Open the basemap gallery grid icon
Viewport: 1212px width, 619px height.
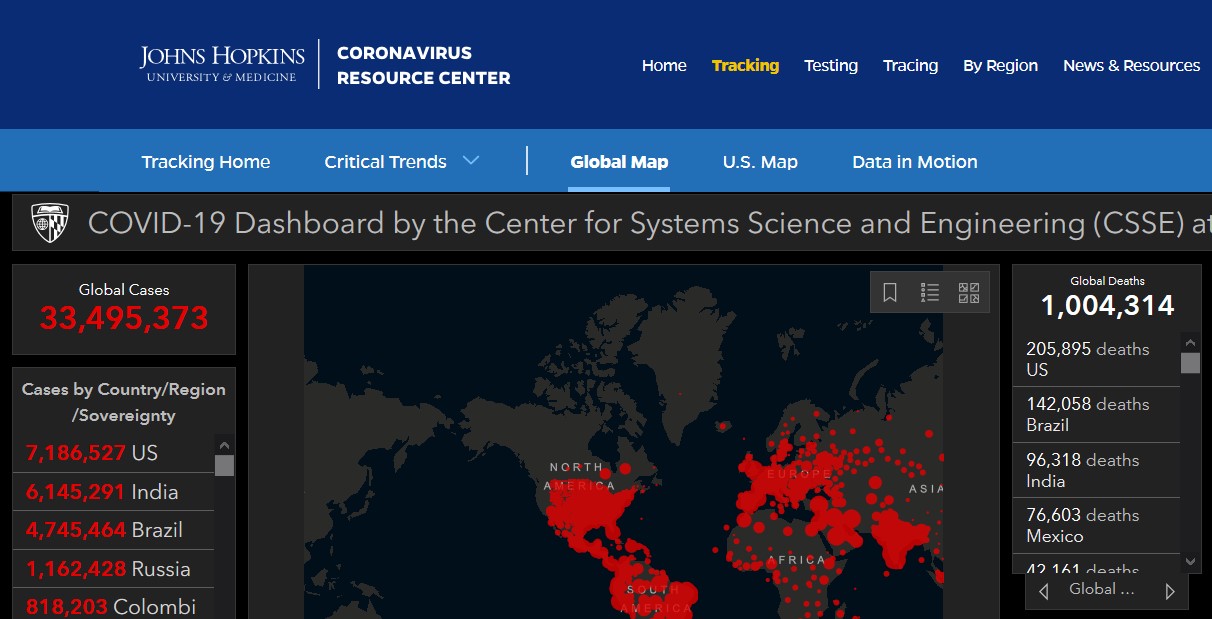point(969,292)
